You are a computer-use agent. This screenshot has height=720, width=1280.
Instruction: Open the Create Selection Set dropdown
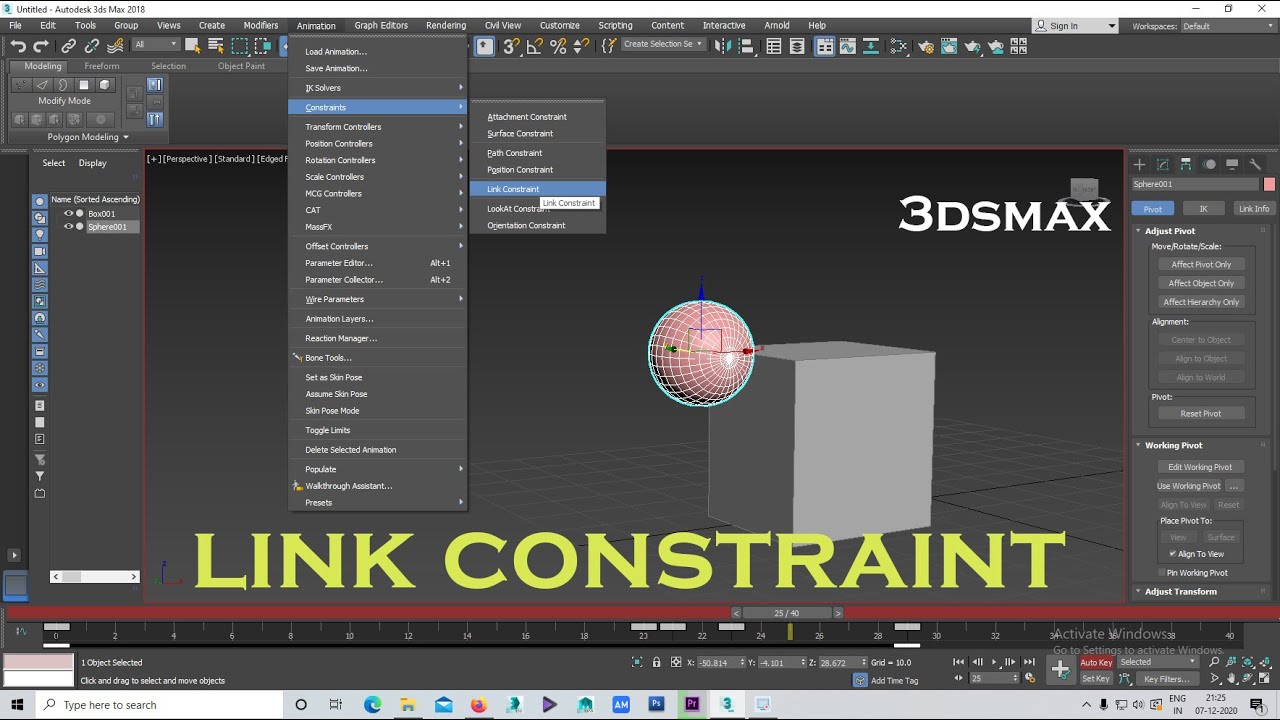point(664,44)
